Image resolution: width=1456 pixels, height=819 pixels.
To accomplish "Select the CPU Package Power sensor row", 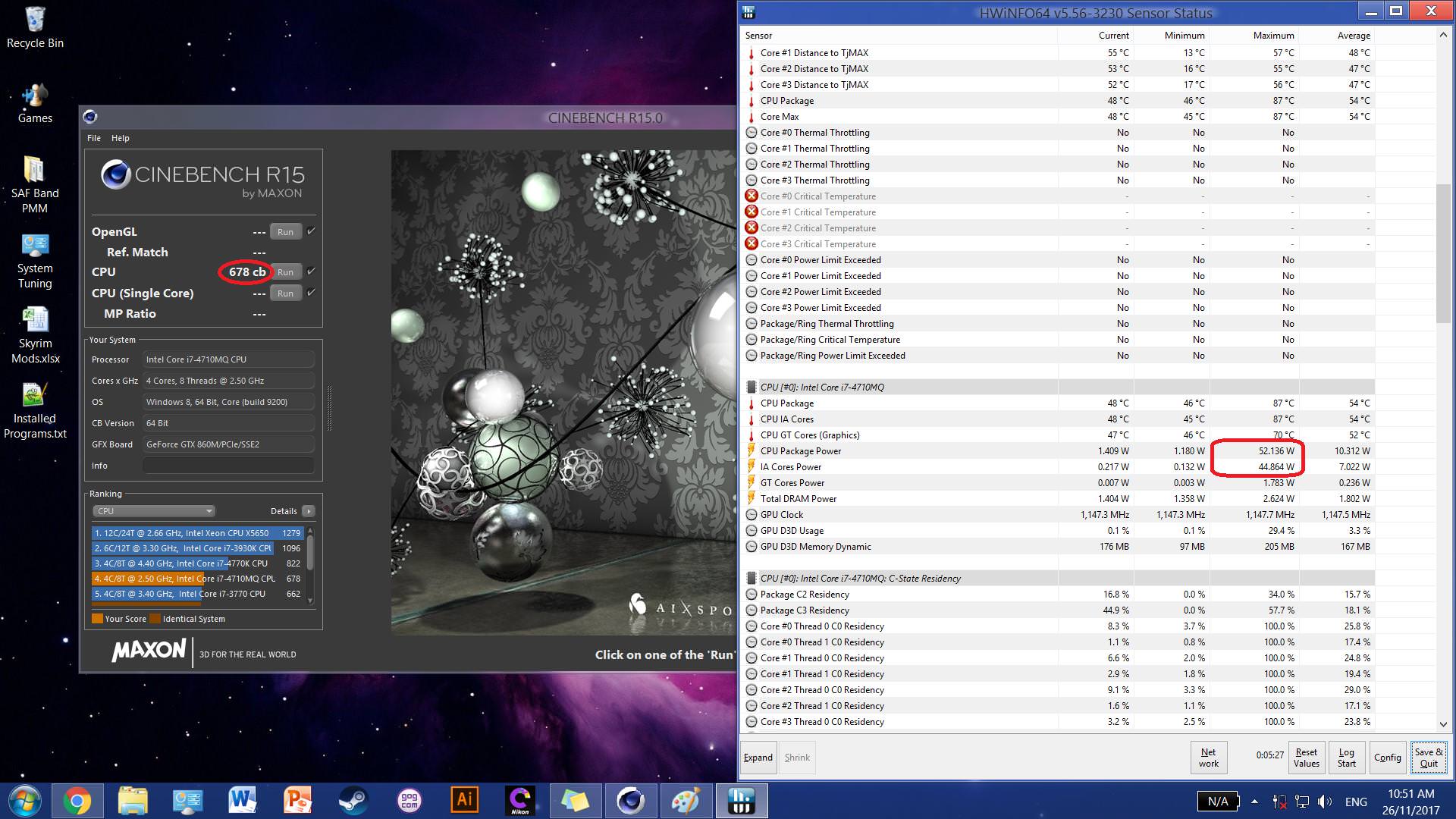I will click(1059, 451).
